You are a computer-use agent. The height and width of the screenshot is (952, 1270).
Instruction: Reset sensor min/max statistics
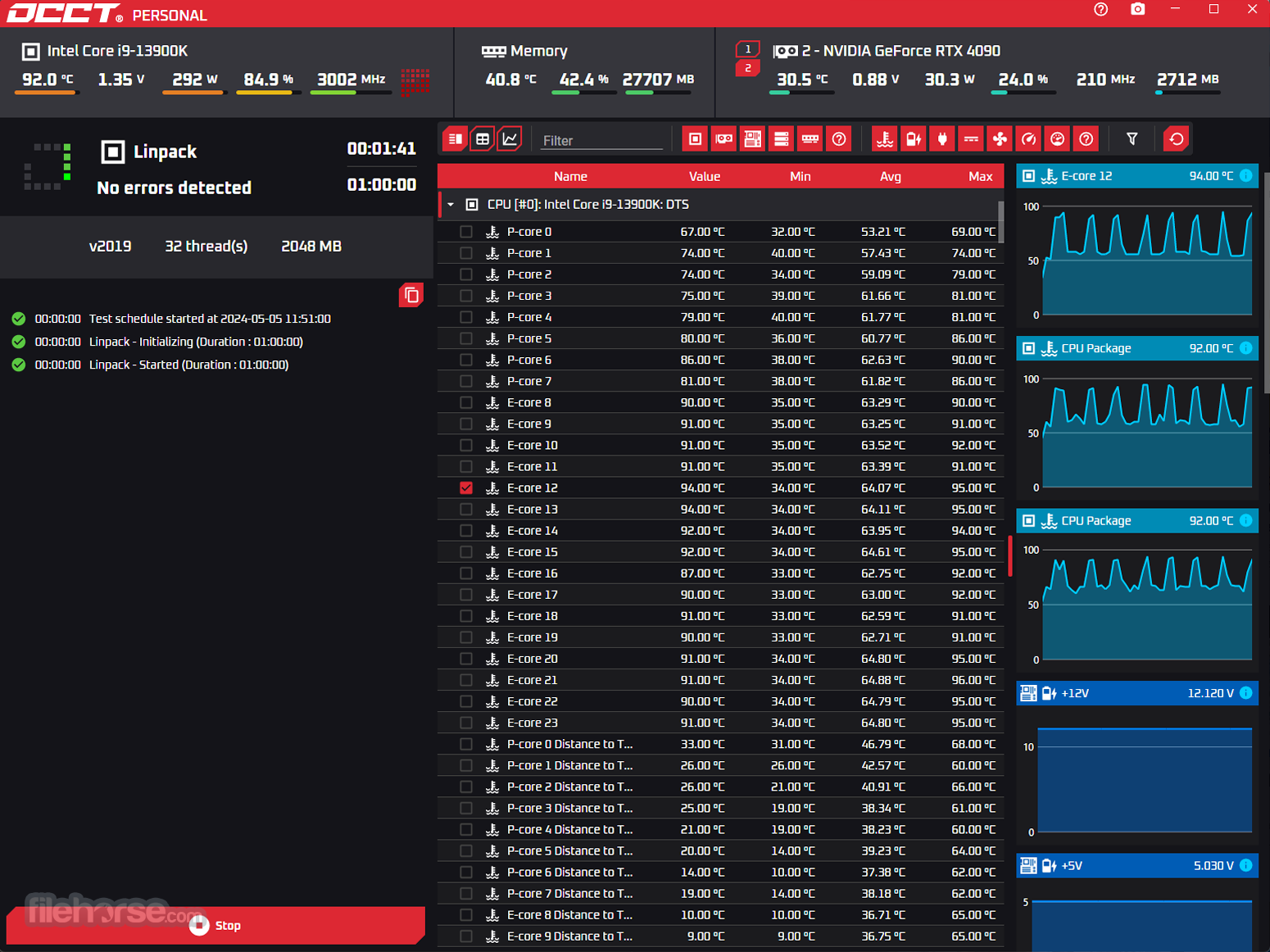click(x=1176, y=139)
